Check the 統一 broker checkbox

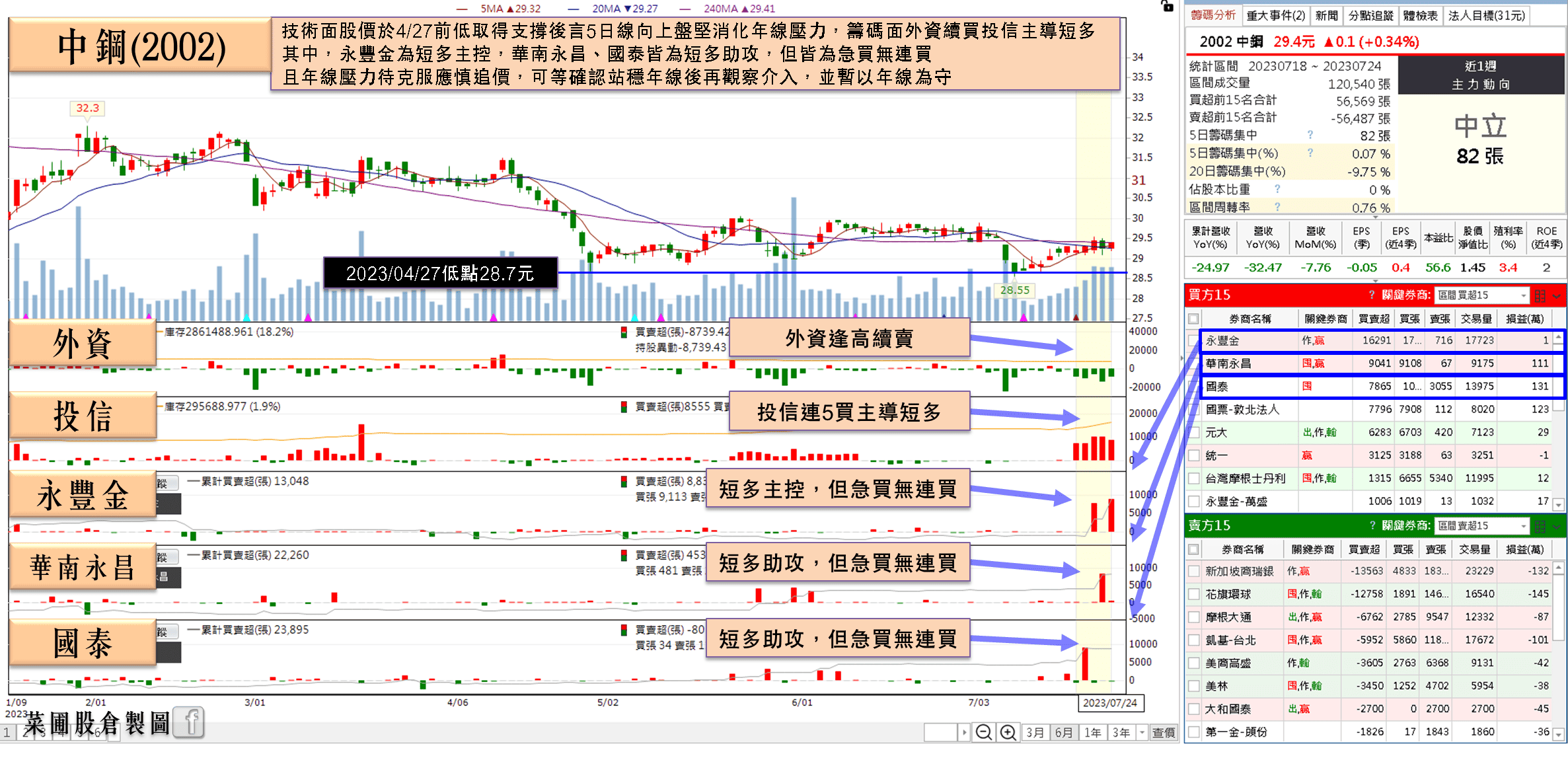pyautogui.click(x=1193, y=455)
